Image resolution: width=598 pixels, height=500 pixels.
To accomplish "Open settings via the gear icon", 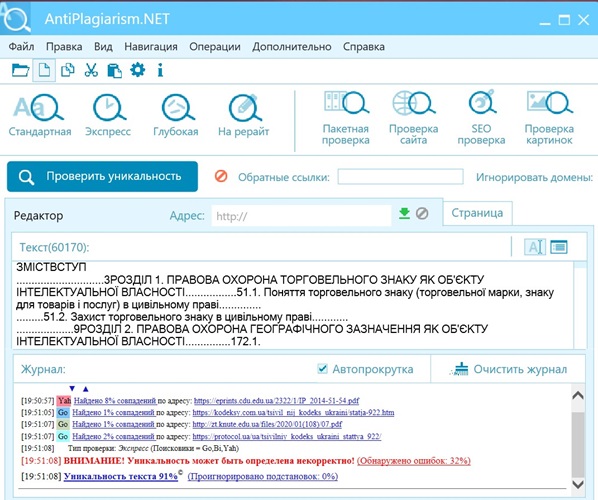I will (x=137, y=70).
